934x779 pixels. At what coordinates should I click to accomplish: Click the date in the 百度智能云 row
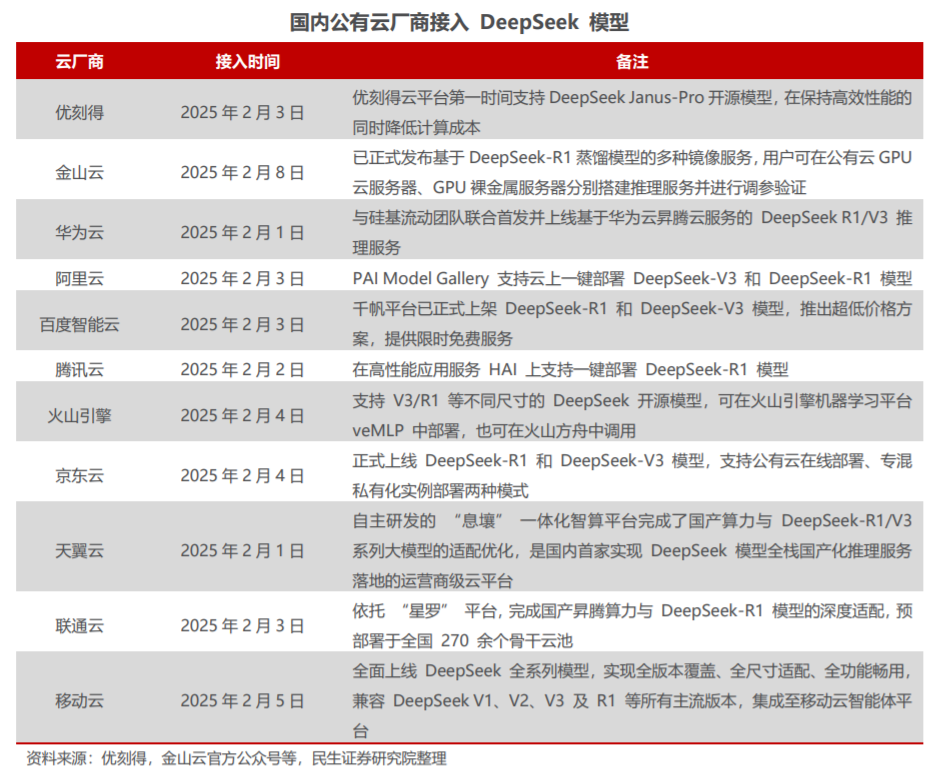(x=242, y=325)
